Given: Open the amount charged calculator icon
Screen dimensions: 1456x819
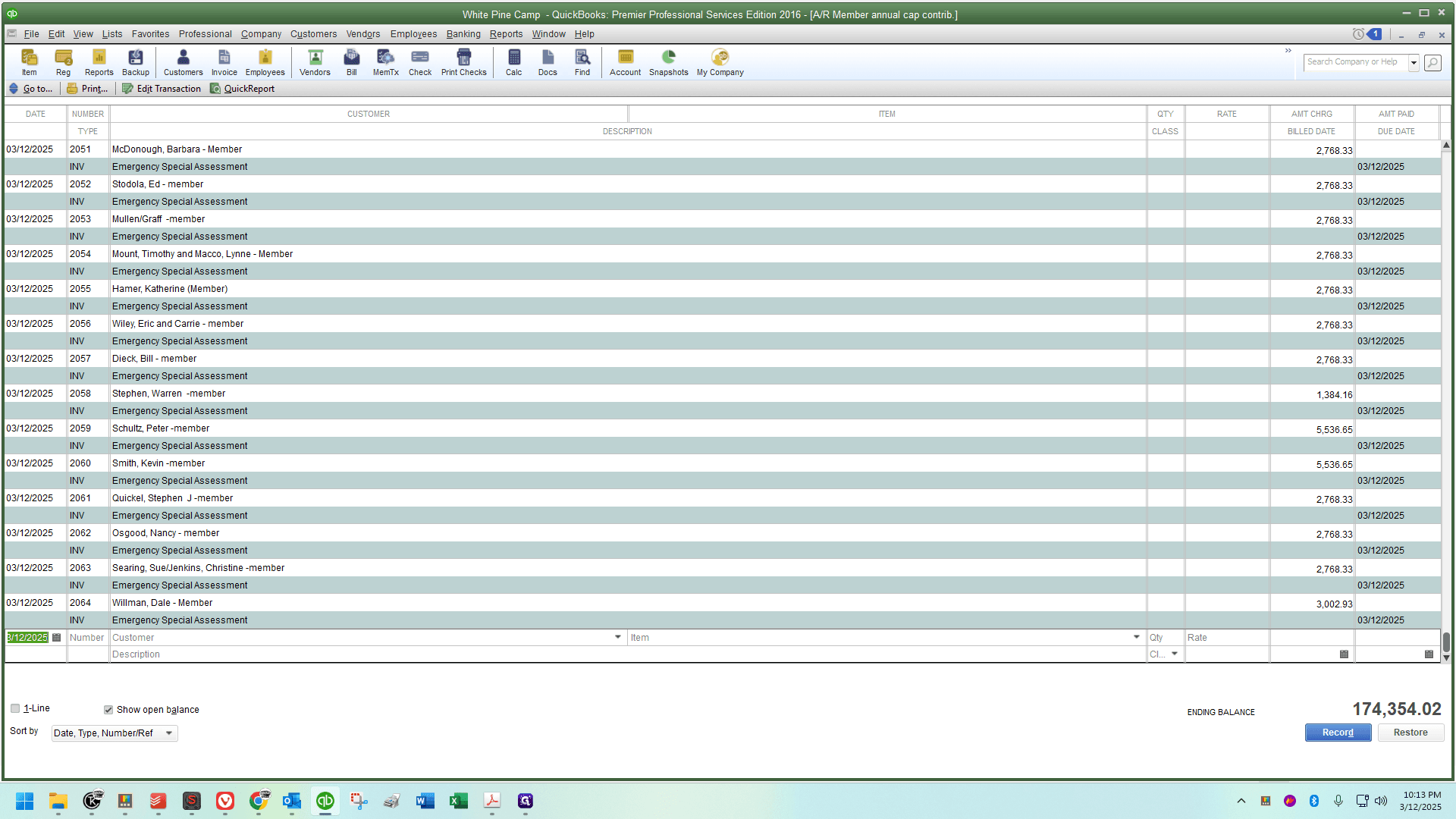Looking at the screenshot, I should (1344, 654).
